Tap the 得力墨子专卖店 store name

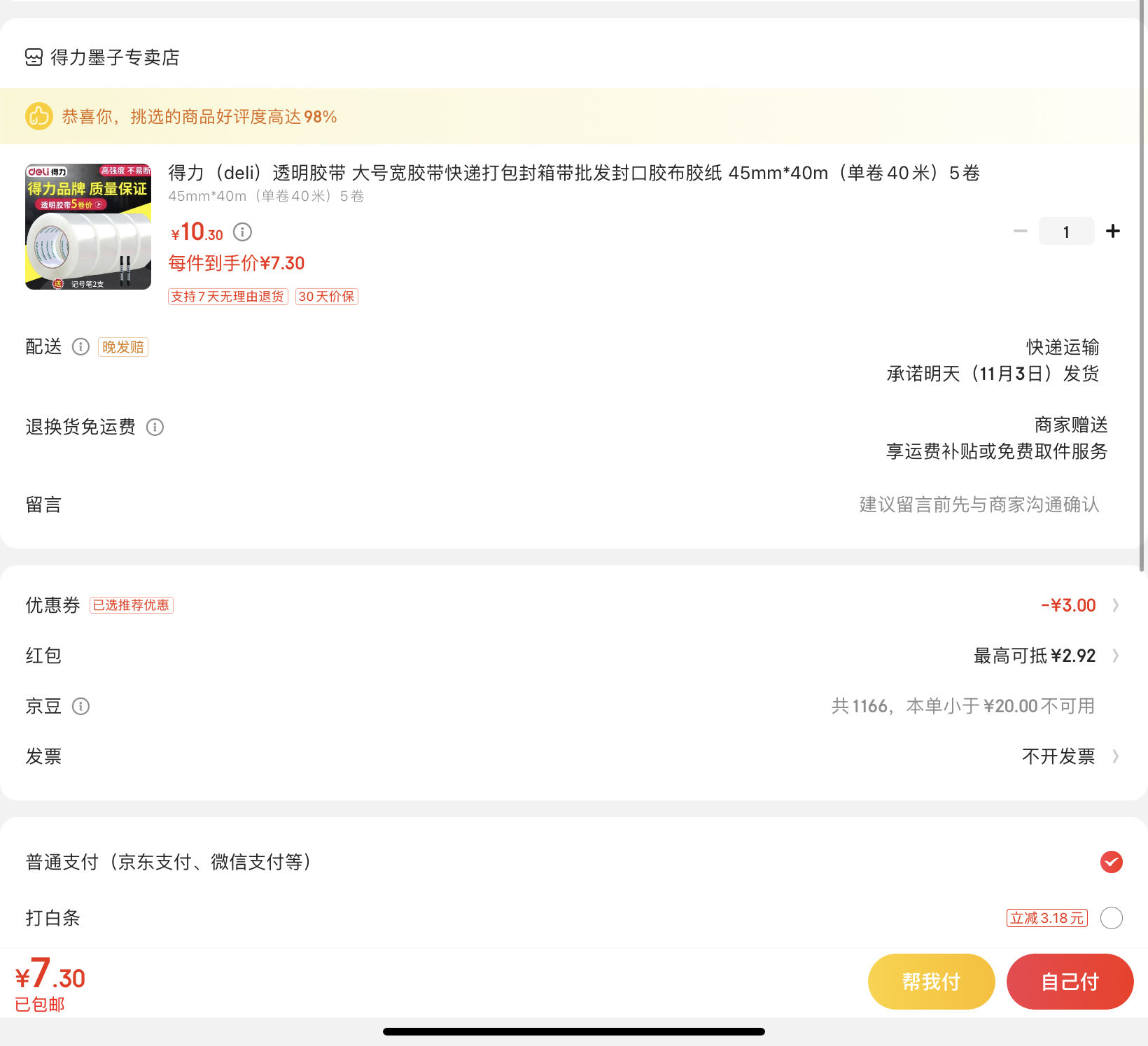click(115, 57)
